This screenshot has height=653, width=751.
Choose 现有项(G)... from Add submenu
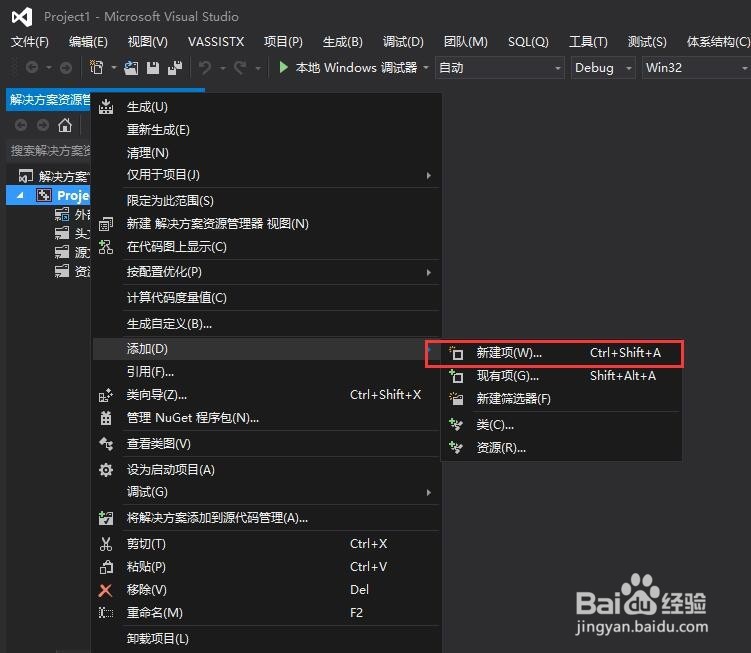point(561,376)
